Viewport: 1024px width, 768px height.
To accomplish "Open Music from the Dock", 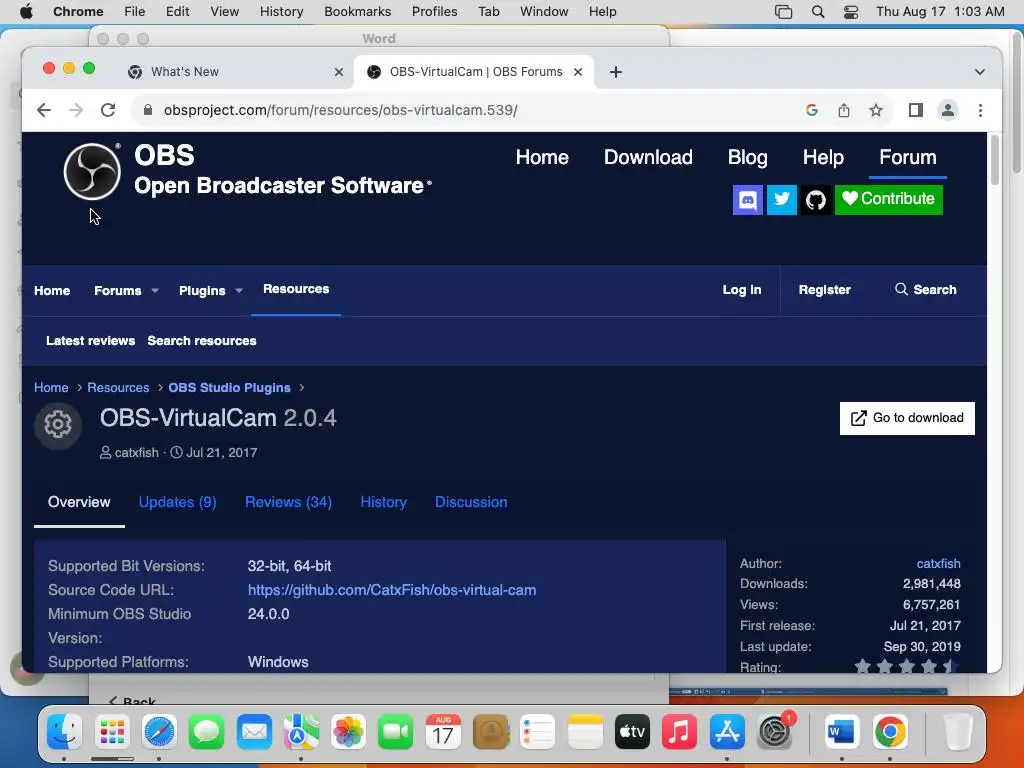I will pos(679,731).
